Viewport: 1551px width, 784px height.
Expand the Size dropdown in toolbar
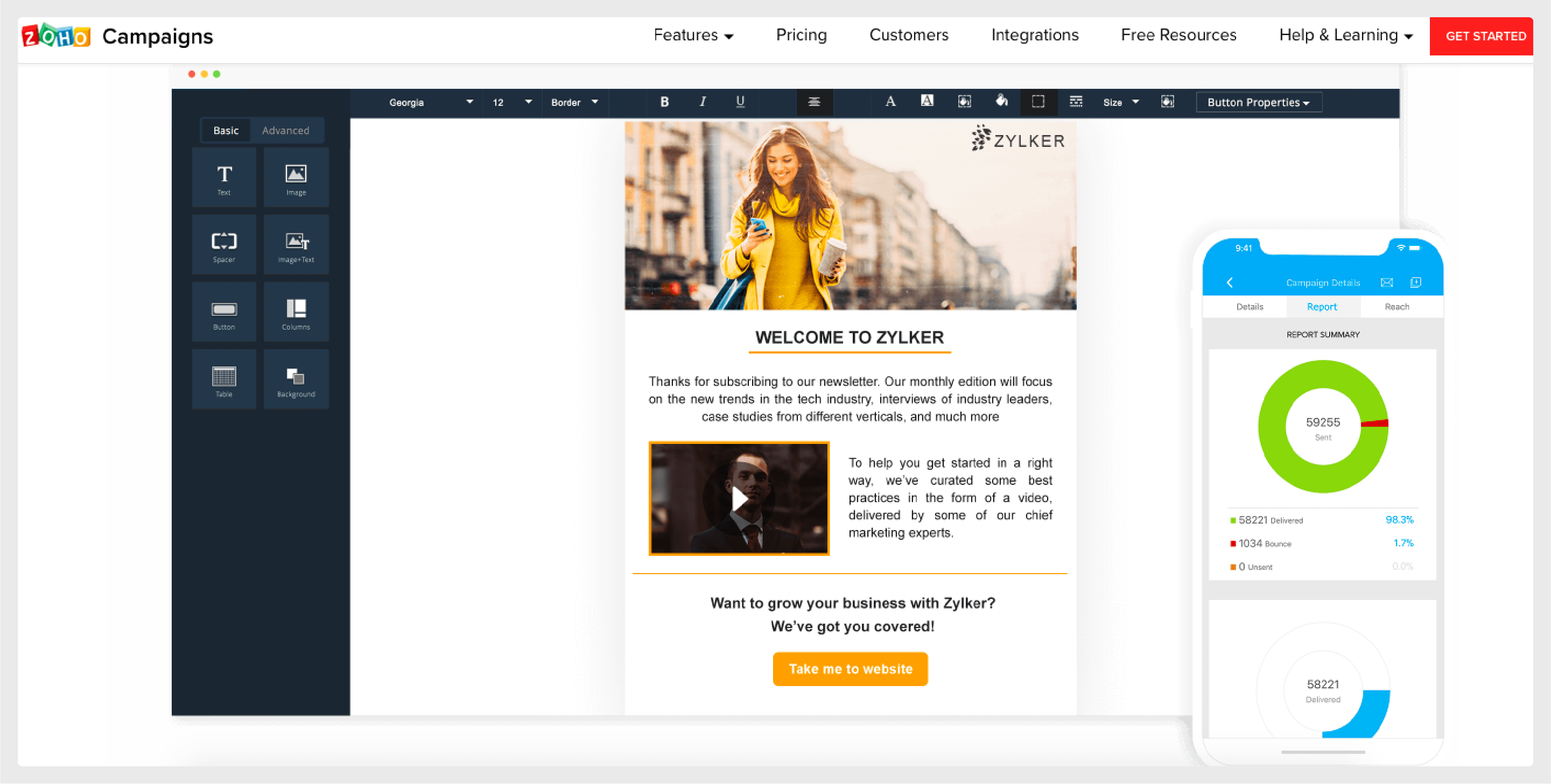pos(1119,102)
